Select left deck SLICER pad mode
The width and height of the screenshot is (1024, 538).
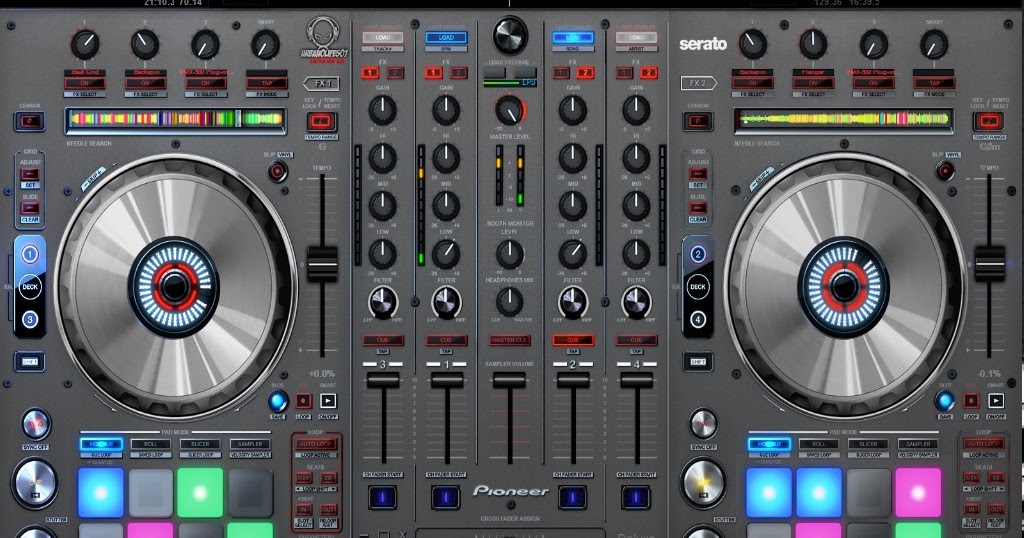(x=200, y=445)
